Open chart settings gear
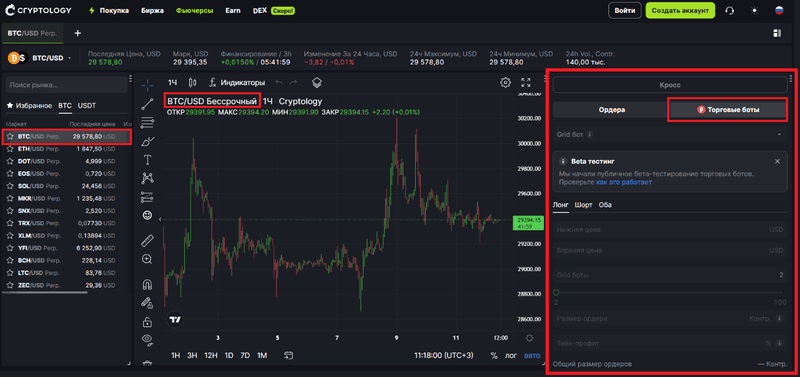This screenshot has width=800, height=377. point(505,83)
